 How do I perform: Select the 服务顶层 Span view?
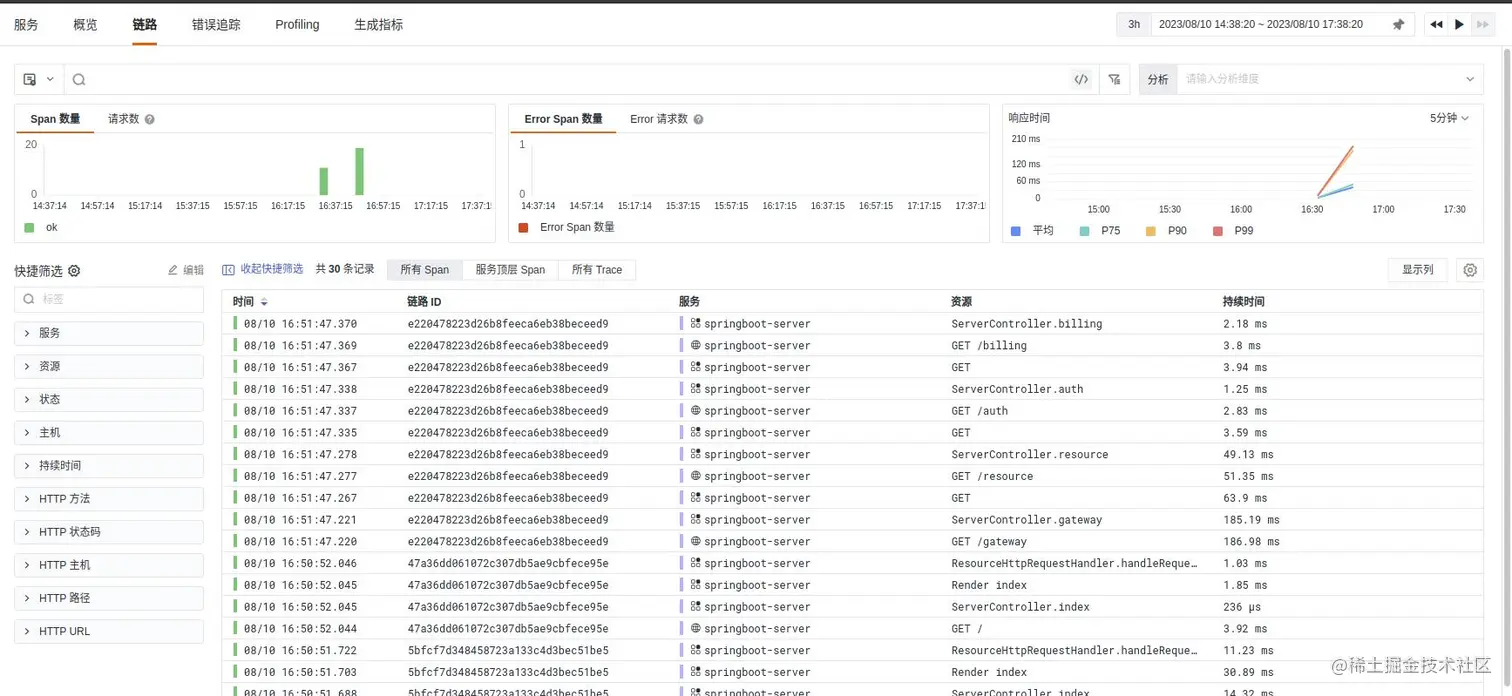click(x=510, y=270)
